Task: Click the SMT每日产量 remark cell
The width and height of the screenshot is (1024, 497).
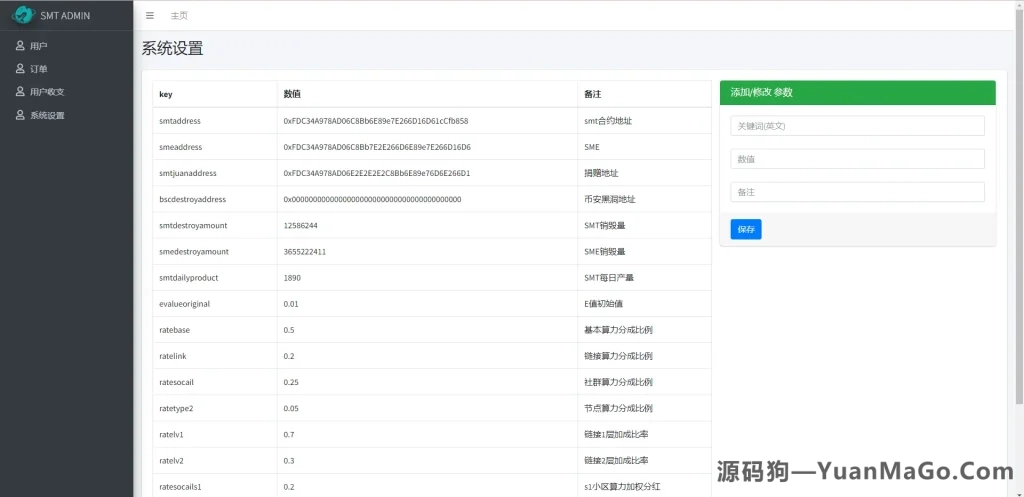Action: point(645,278)
